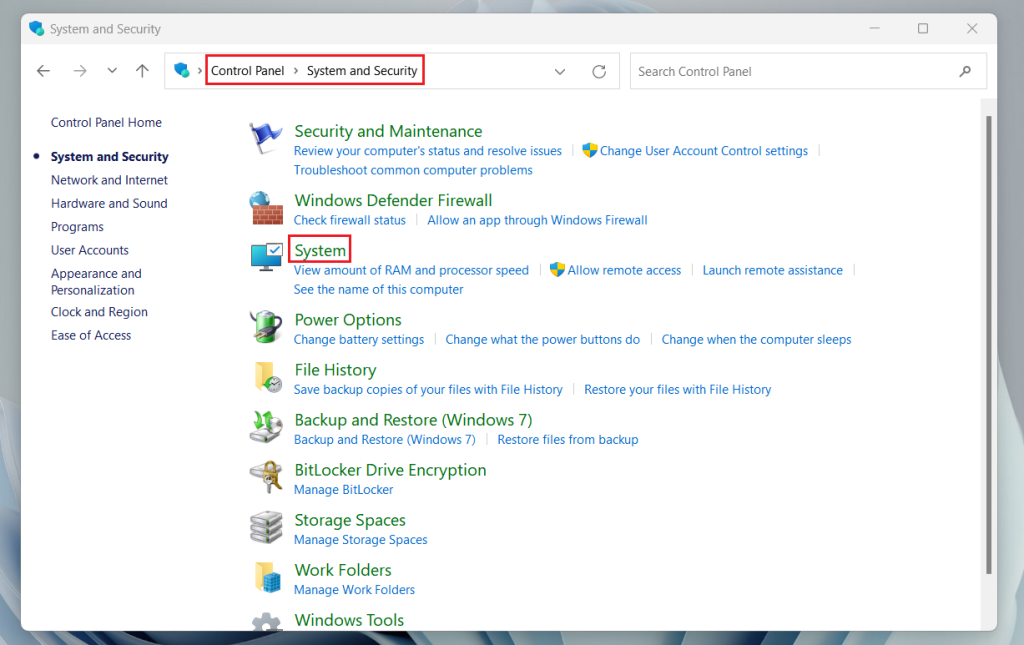This screenshot has width=1024, height=645.
Task: Click the Storage Spaces drive-stack icon
Action: click(265, 524)
